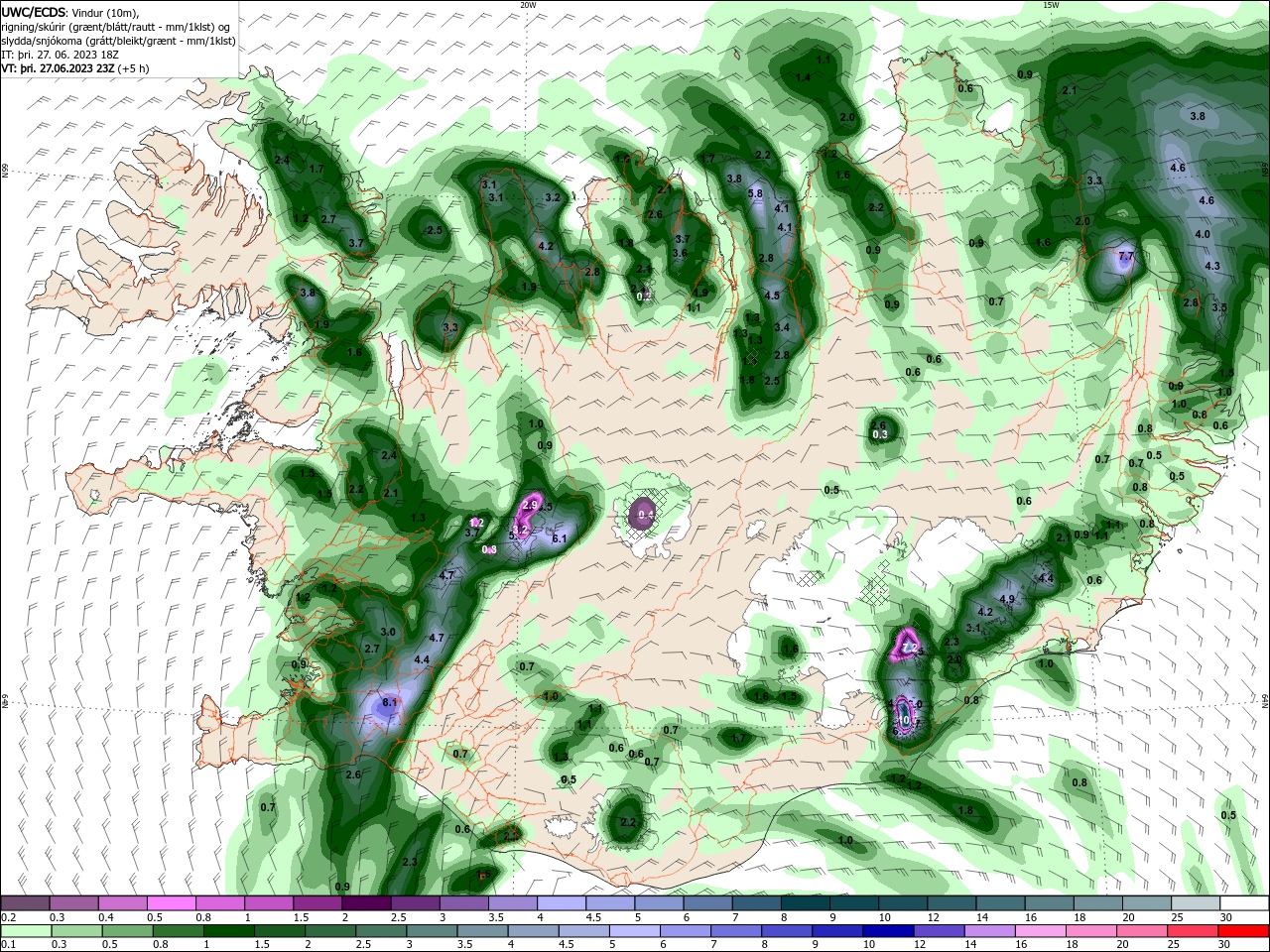Click the 20W longitude label

point(528,5)
